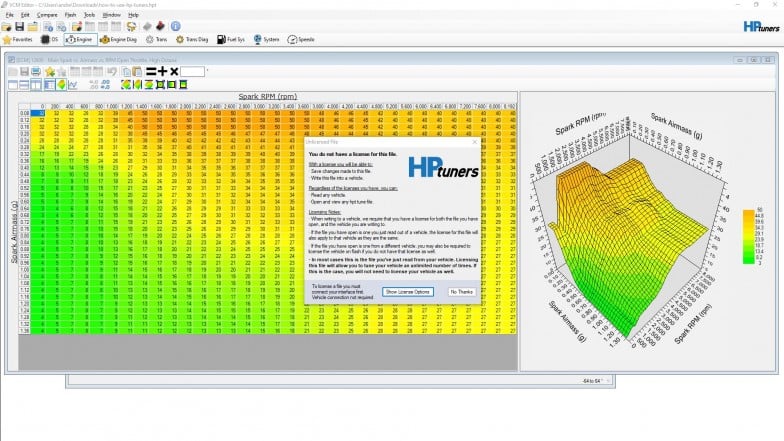
Task: Click the color scale legend beside 3D chart
Action: pyautogui.click(x=747, y=237)
